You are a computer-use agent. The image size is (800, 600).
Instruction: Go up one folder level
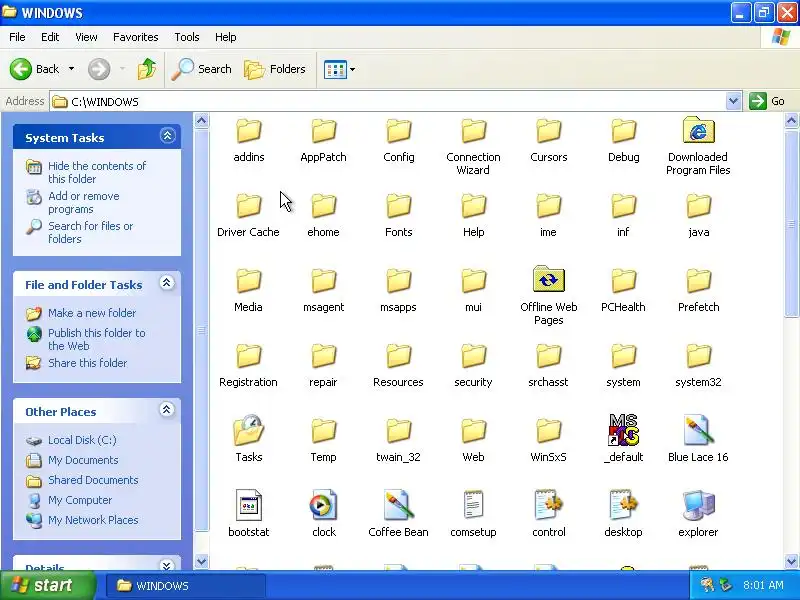[x=147, y=69]
